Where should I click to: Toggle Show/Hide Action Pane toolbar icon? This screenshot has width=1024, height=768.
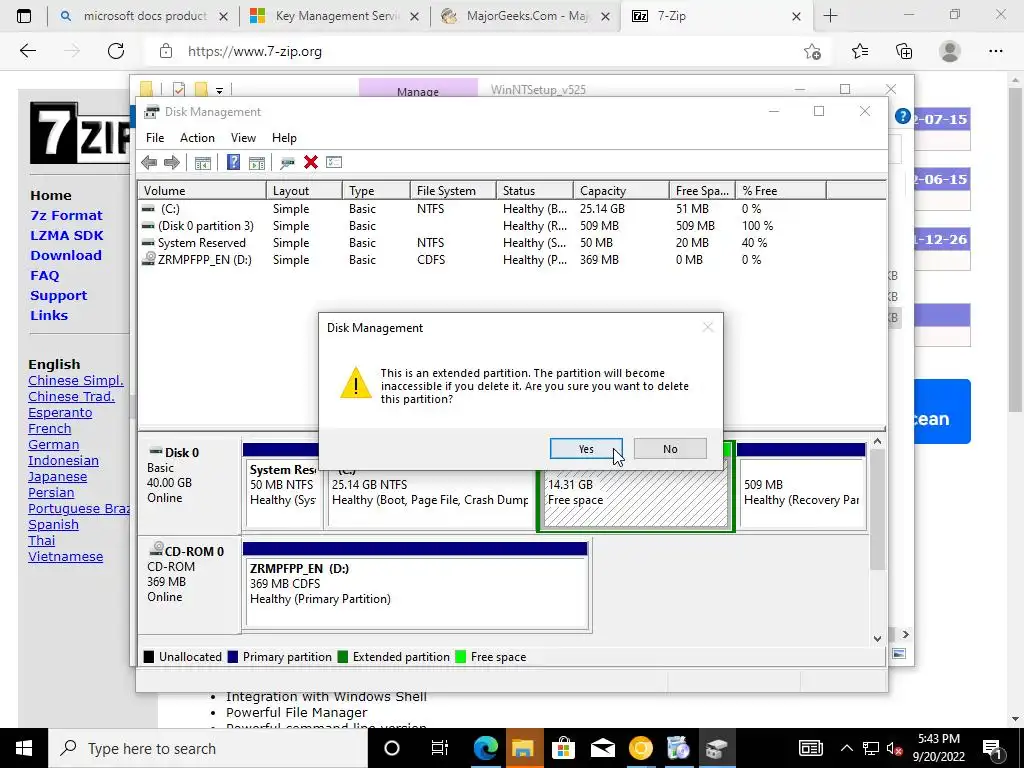click(257, 163)
